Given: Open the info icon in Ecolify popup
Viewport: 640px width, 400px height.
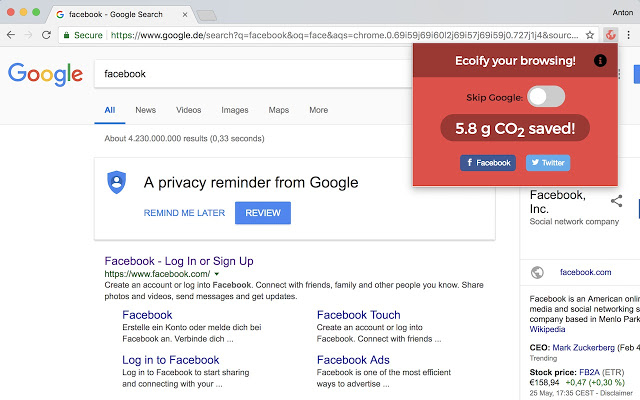Looking at the screenshot, I should [x=600, y=61].
